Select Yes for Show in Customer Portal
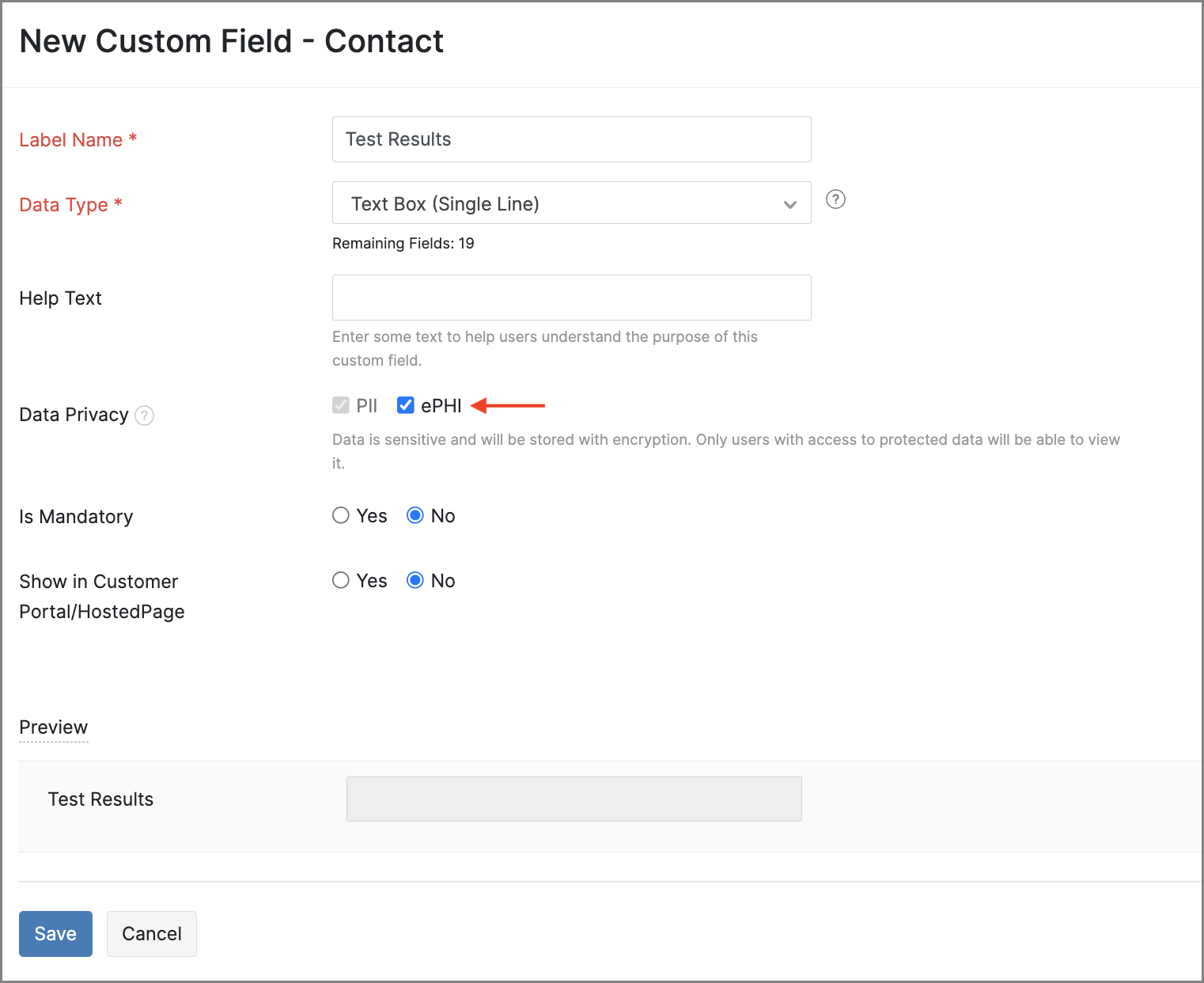 341,581
